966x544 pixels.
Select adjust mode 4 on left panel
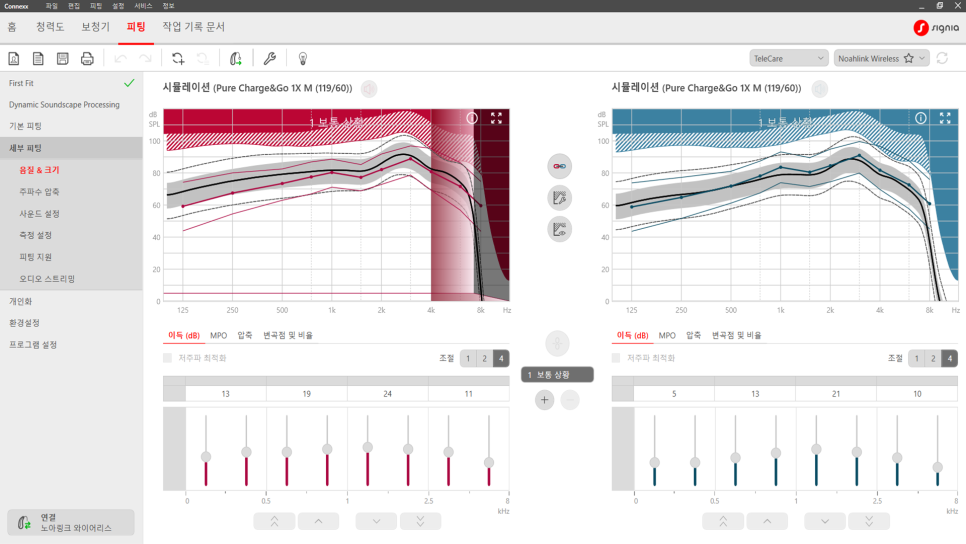coord(501,358)
